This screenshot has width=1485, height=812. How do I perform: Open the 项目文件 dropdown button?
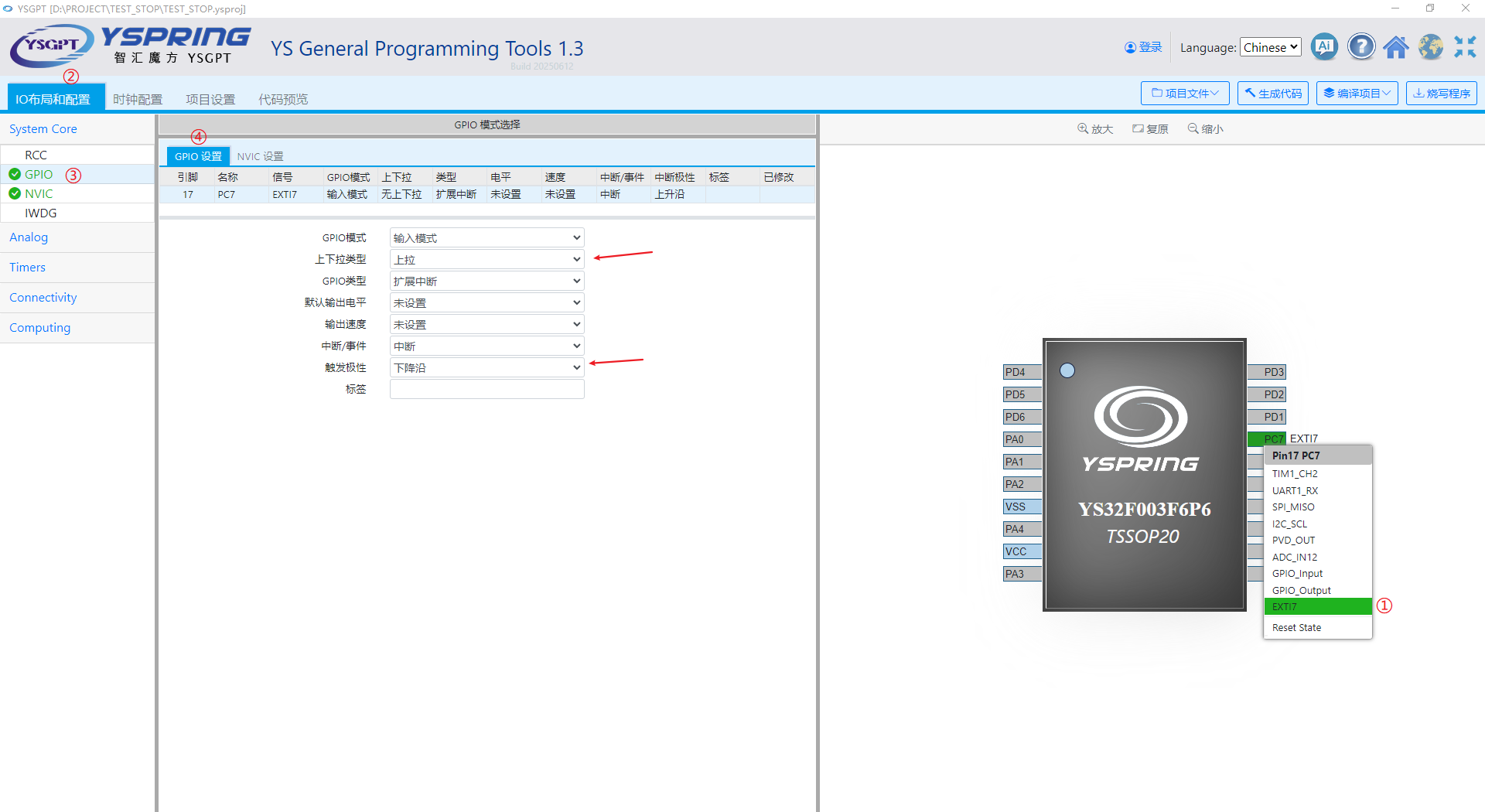coord(1185,93)
